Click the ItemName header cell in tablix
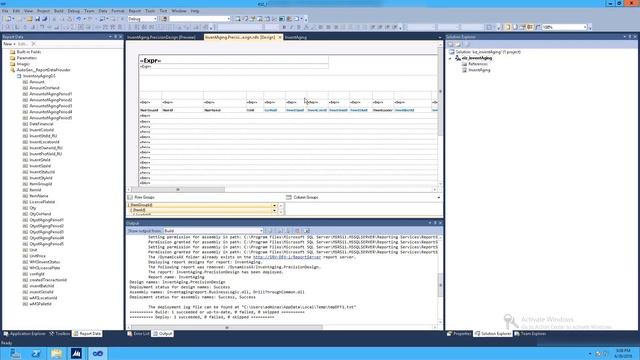Viewport: 640px width, 360px height. pyautogui.click(x=224, y=110)
